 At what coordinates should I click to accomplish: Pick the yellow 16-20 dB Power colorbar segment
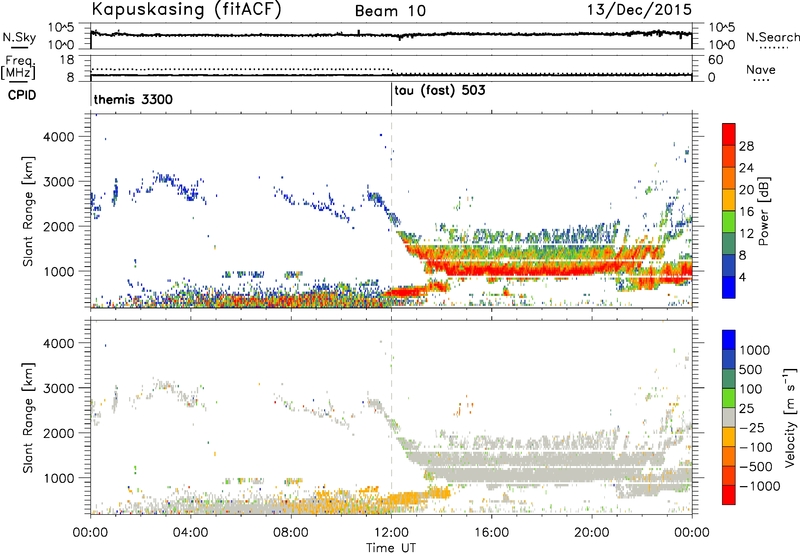[x=729, y=200]
